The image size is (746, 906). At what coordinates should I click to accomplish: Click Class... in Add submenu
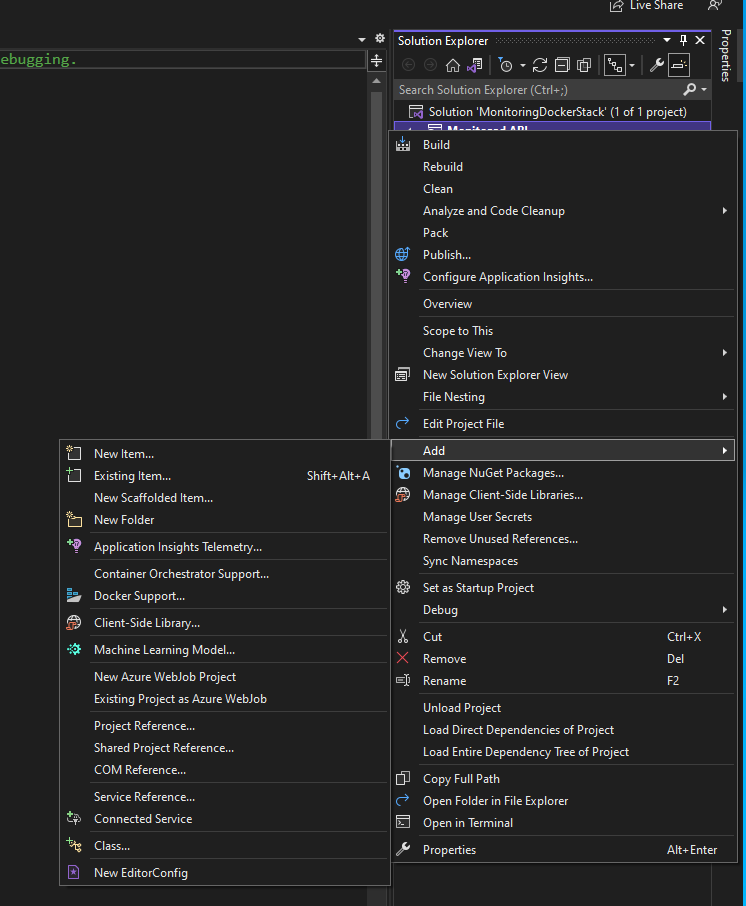[x=225, y=845]
